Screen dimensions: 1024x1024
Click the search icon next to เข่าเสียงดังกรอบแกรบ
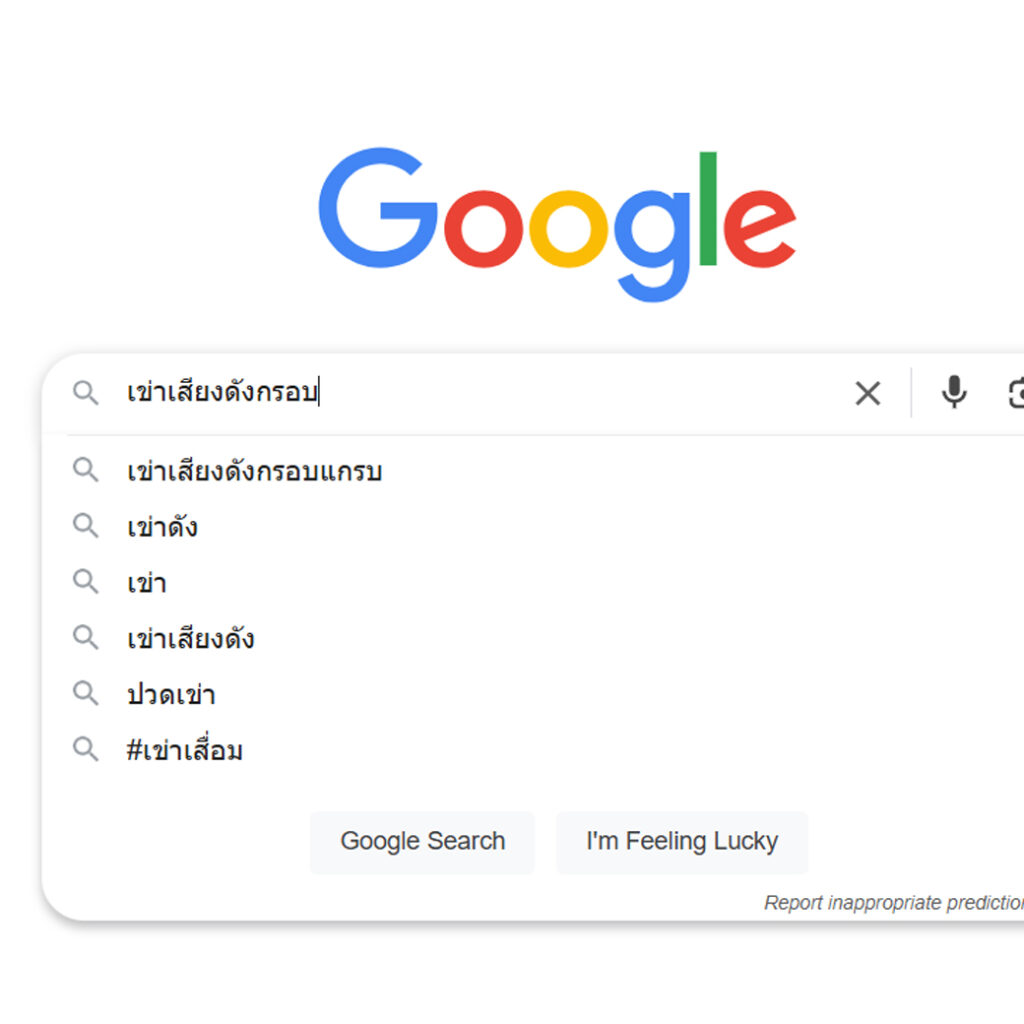pos(85,470)
